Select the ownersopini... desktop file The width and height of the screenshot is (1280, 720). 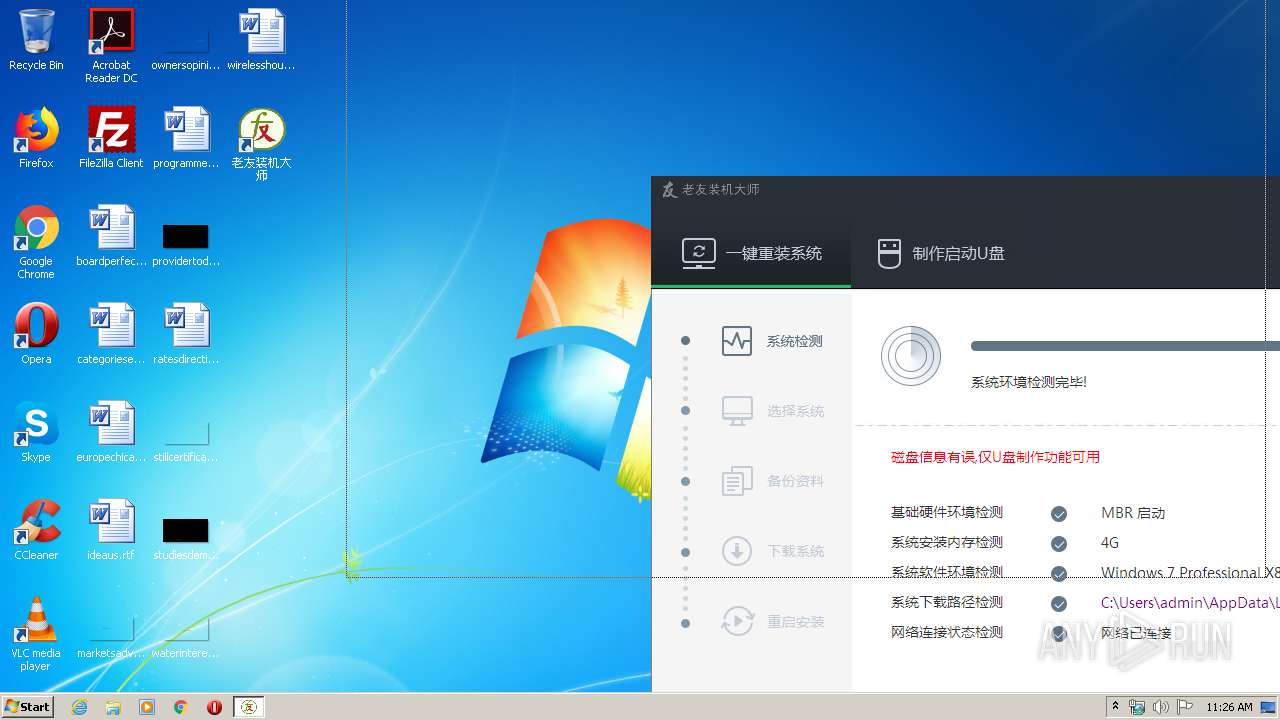[186, 46]
